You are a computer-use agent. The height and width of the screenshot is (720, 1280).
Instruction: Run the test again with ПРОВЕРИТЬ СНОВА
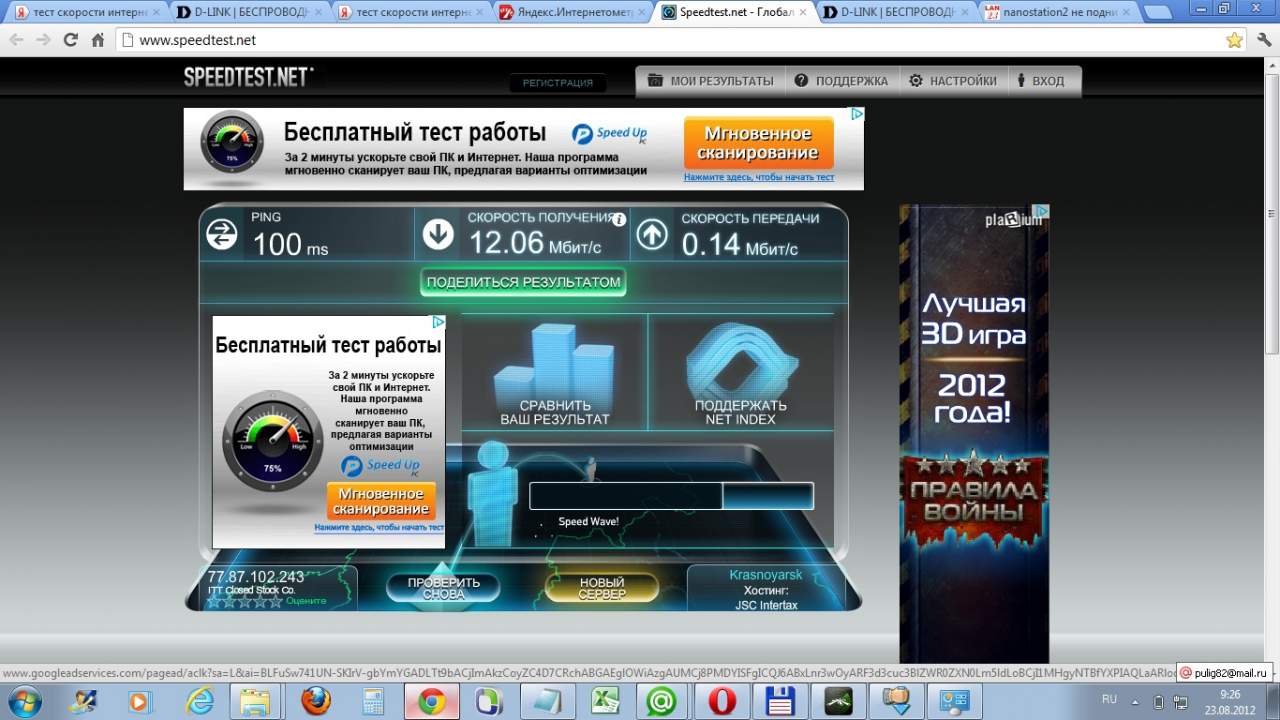(444, 588)
